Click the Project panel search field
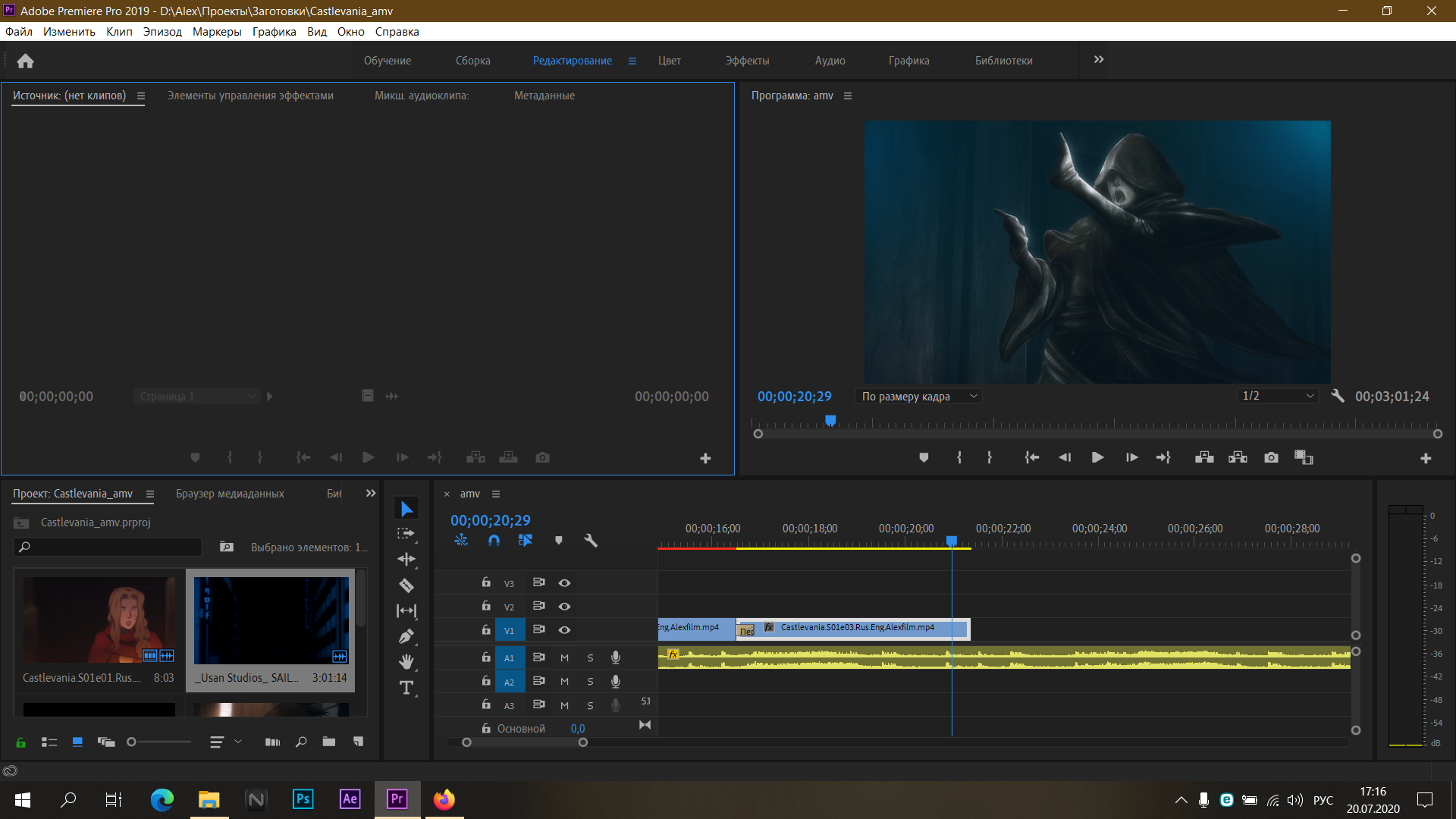 point(108,547)
